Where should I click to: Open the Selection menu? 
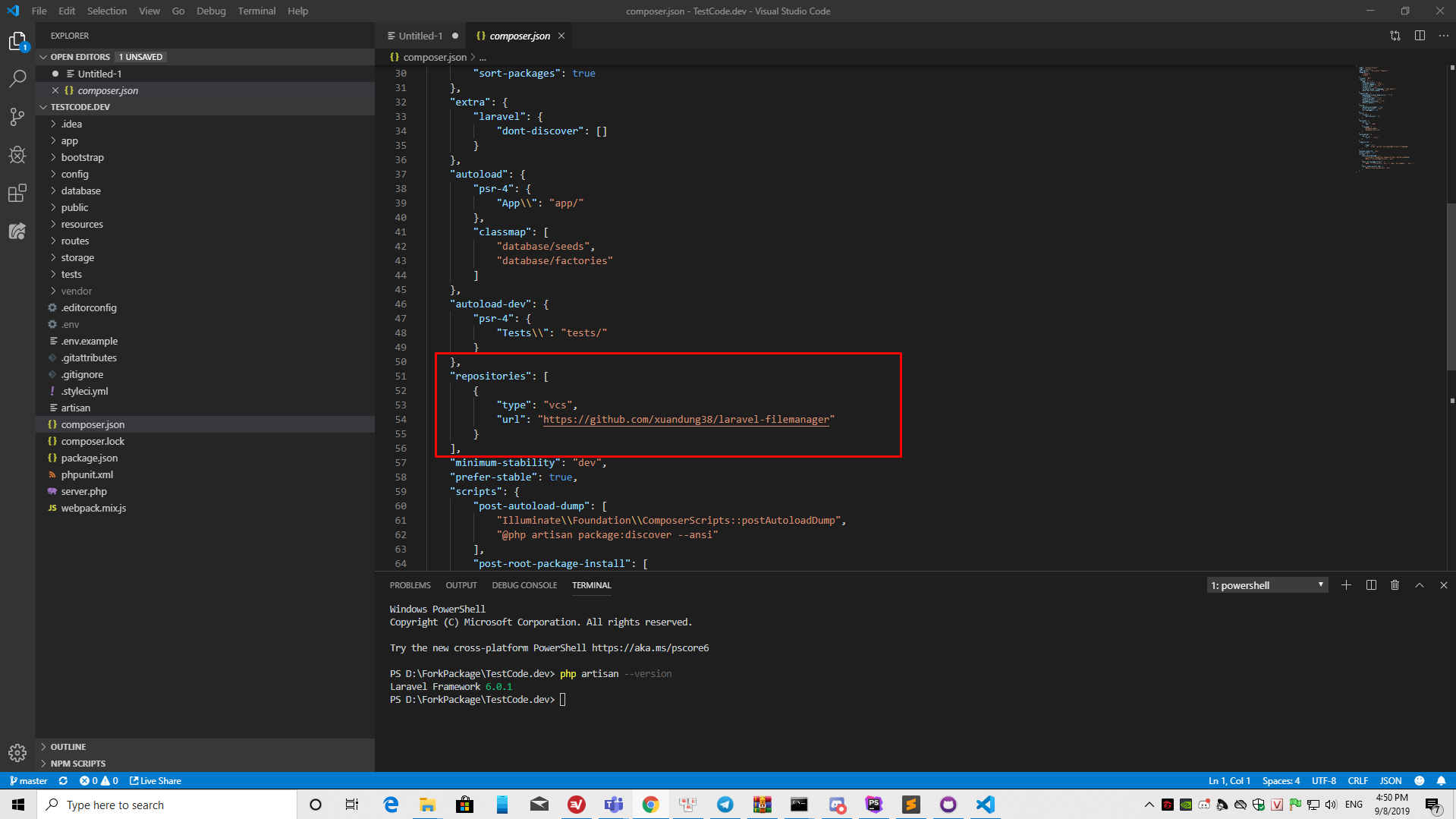[x=107, y=11]
